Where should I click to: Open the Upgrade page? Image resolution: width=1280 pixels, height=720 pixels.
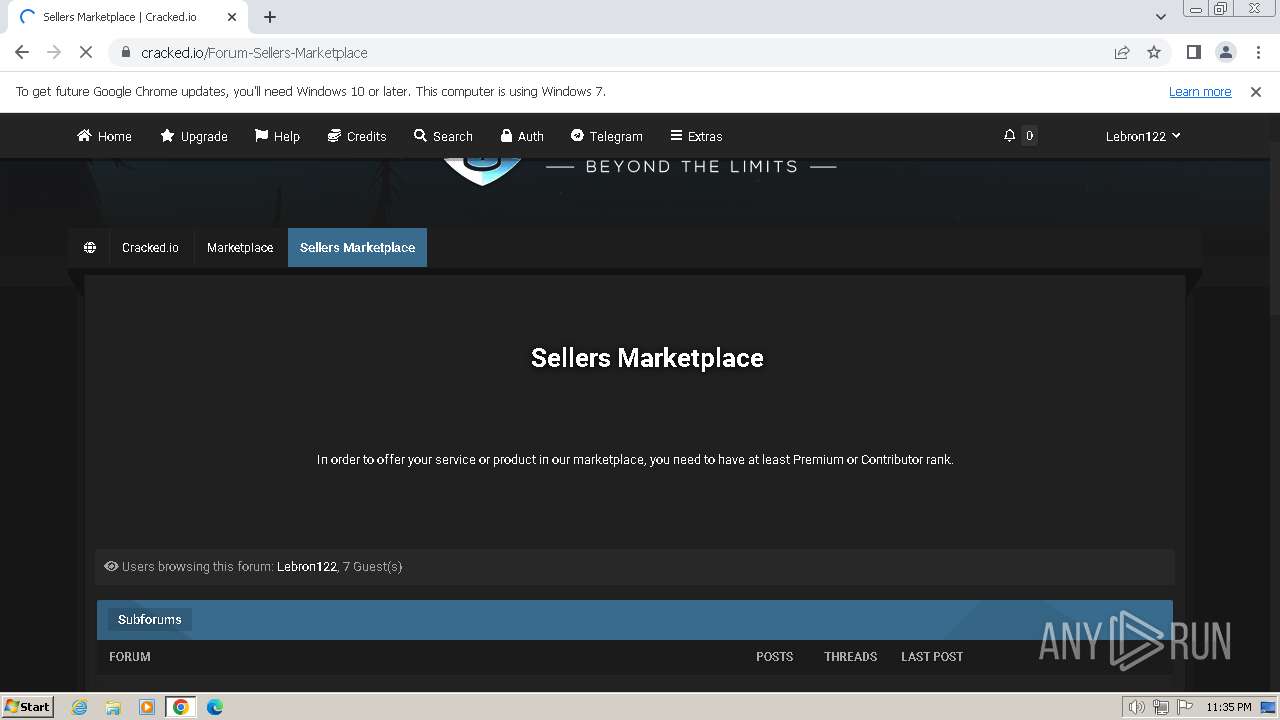click(x=194, y=136)
